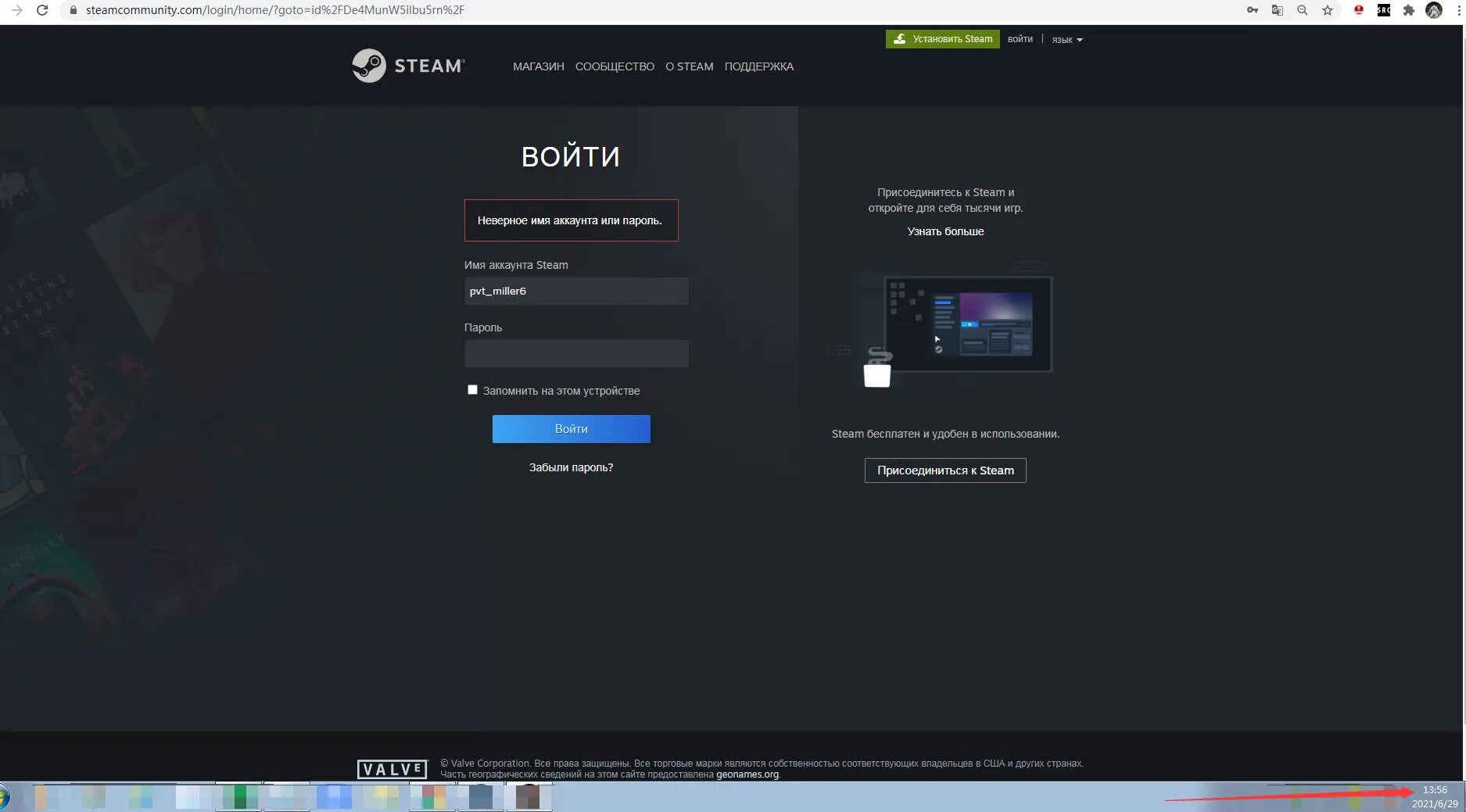Click the 'Забыли пароль?' link
This screenshot has width=1466, height=812.
[571, 467]
